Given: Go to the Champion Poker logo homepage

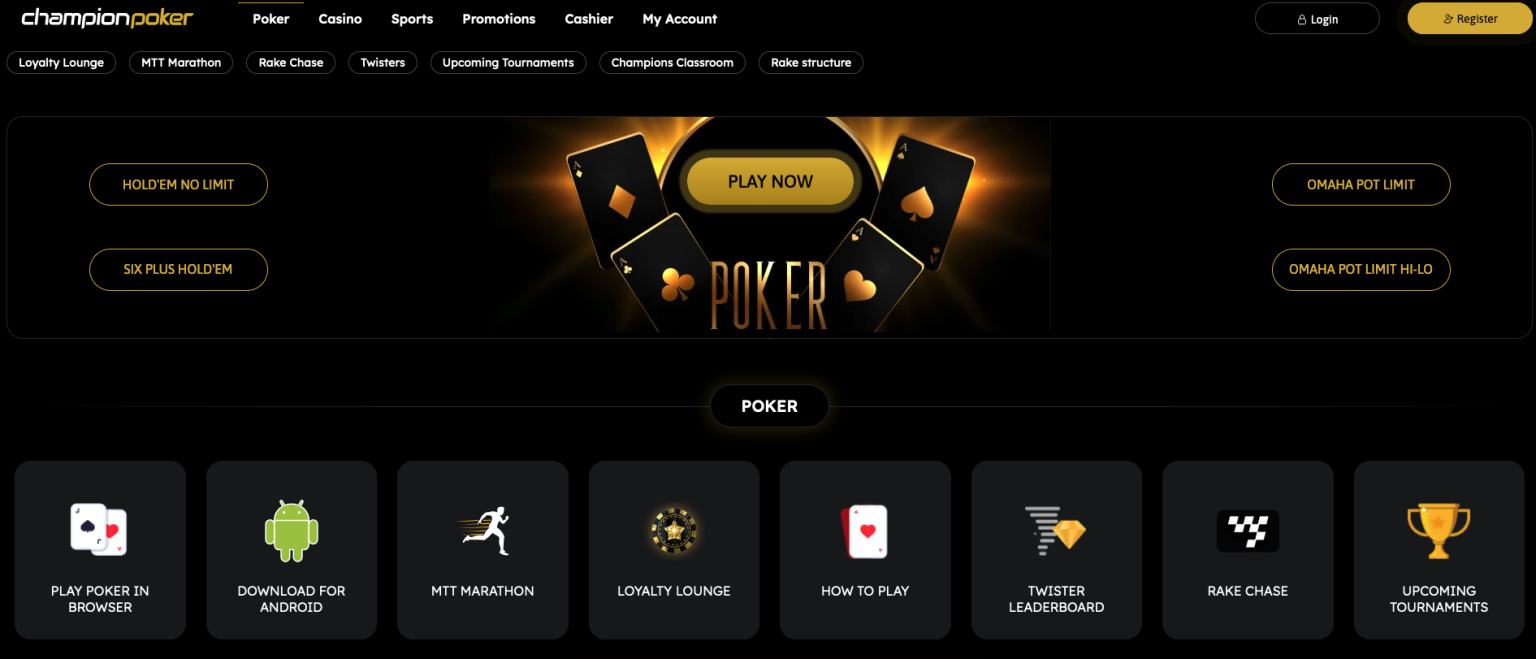Looking at the screenshot, I should click(x=107, y=18).
